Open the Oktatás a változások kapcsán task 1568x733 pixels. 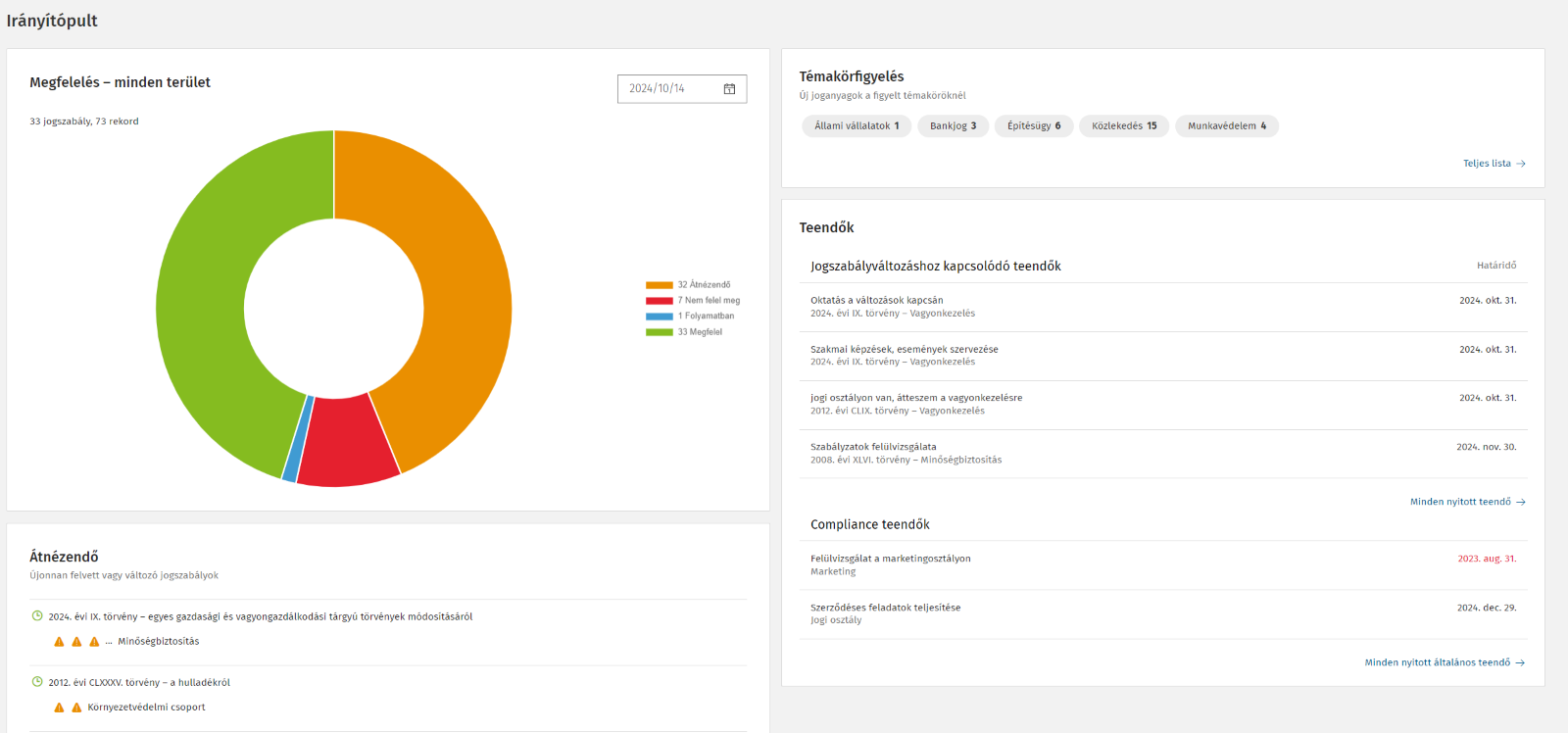click(x=876, y=301)
